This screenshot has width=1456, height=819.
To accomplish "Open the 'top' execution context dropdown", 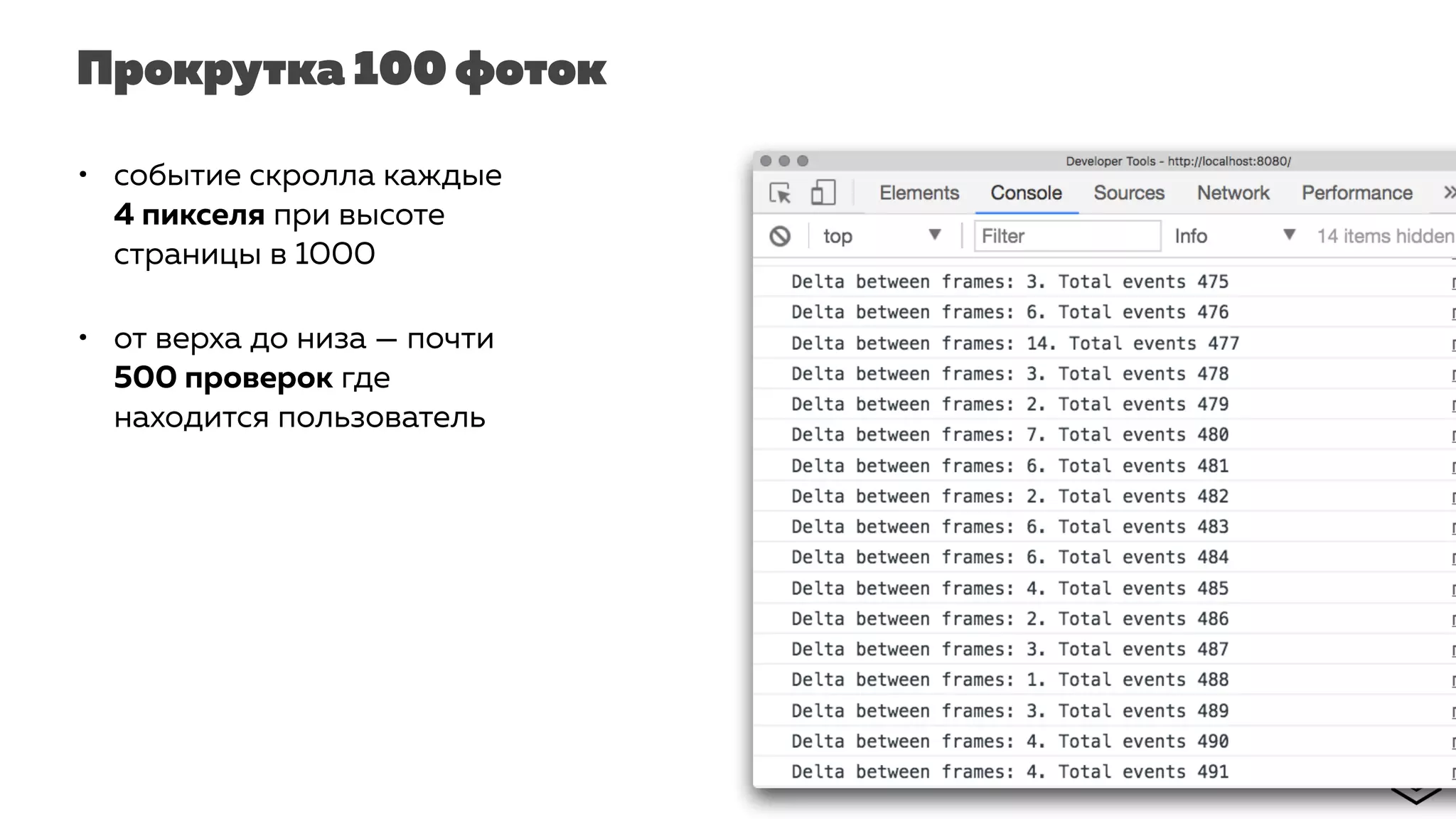I will 882,236.
